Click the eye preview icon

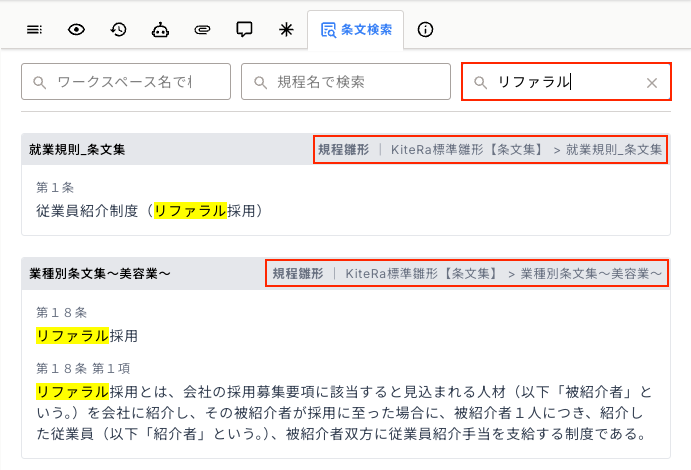pyautogui.click(x=76, y=30)
